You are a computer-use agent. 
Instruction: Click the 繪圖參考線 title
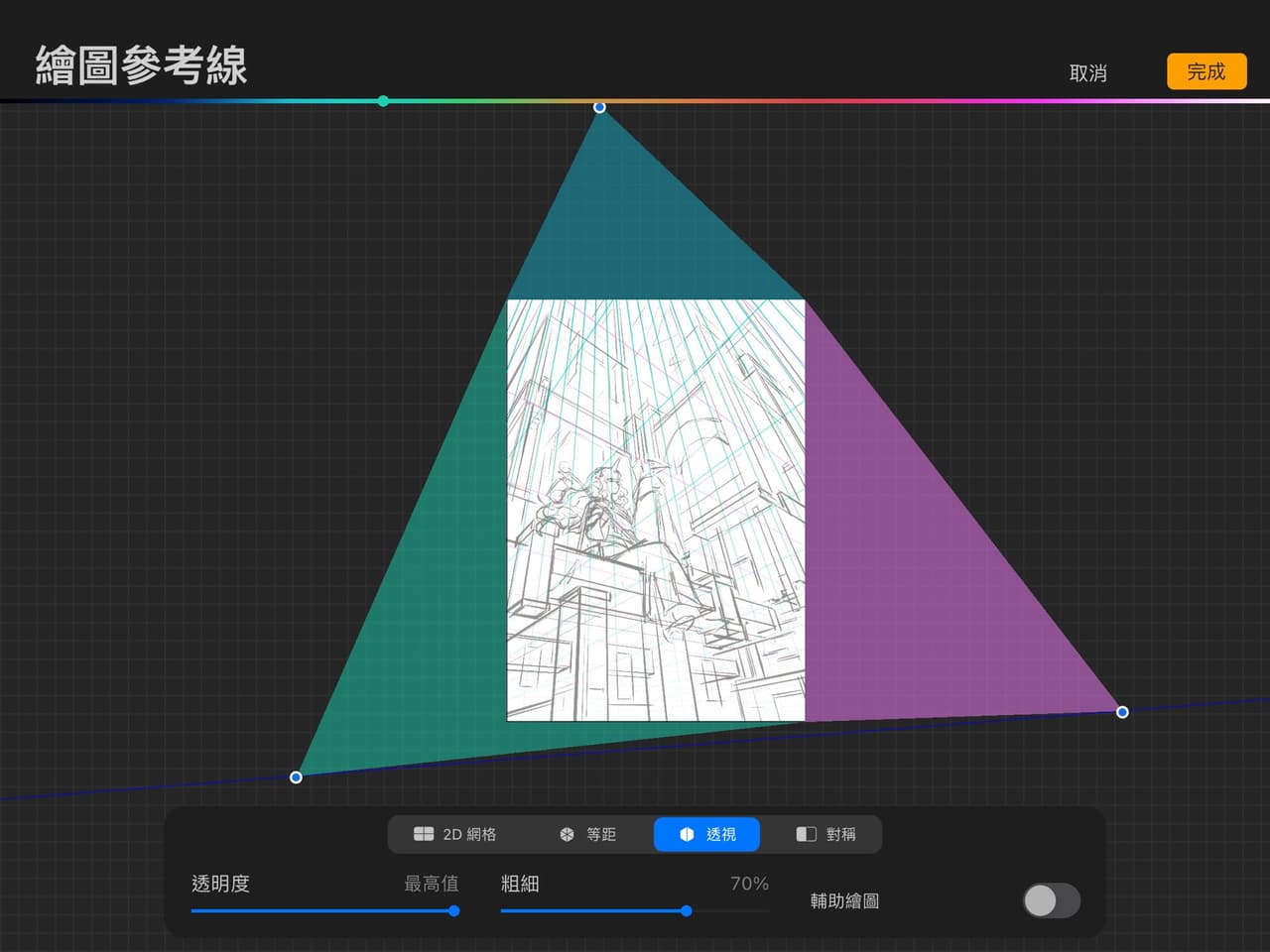[x=142, y=65]
